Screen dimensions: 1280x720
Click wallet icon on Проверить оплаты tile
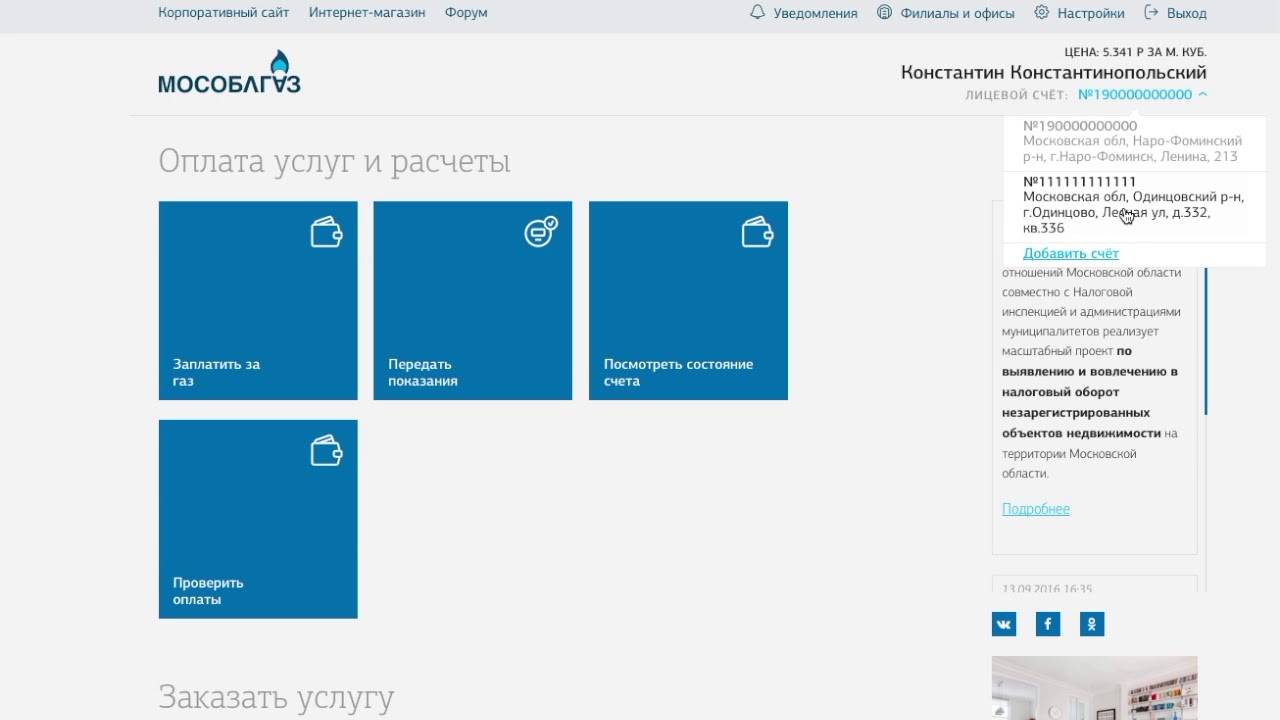coord(326,451)
